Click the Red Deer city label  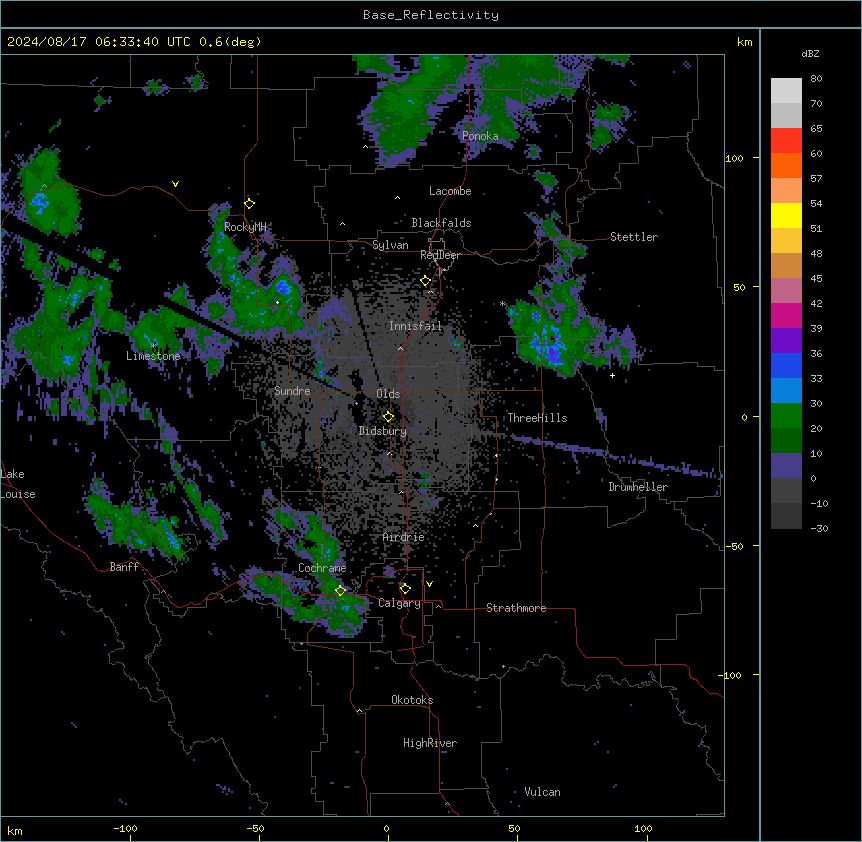(x=440, y=256)
